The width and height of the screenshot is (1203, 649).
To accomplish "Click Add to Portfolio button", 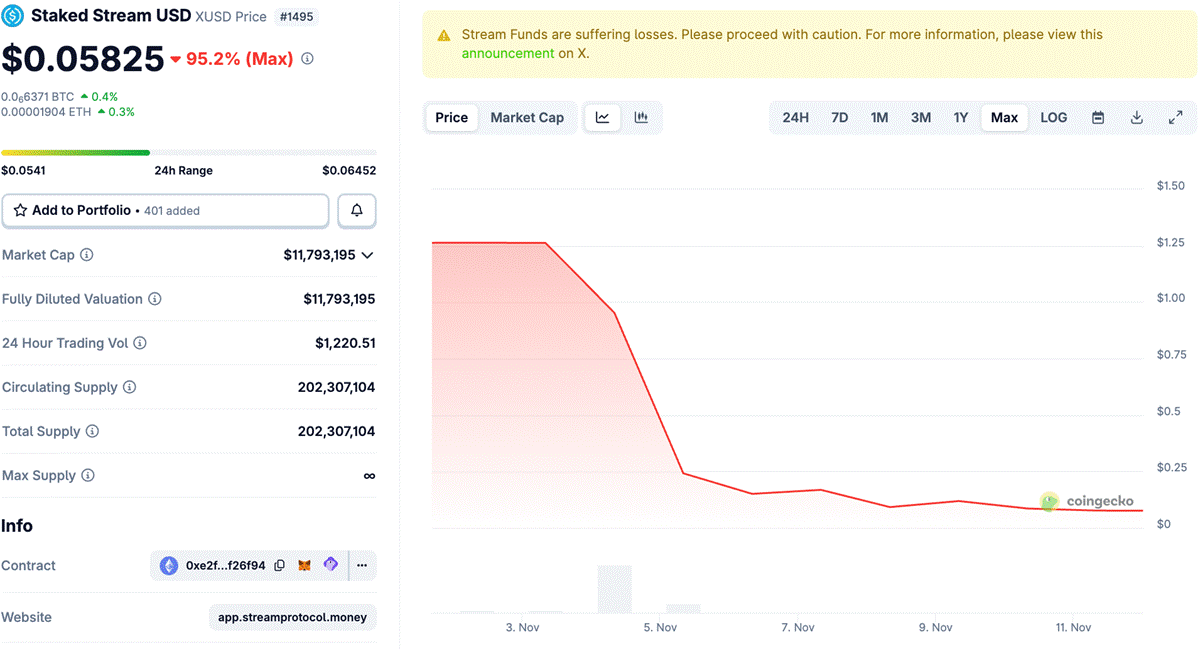I will (x=165, y=211).
